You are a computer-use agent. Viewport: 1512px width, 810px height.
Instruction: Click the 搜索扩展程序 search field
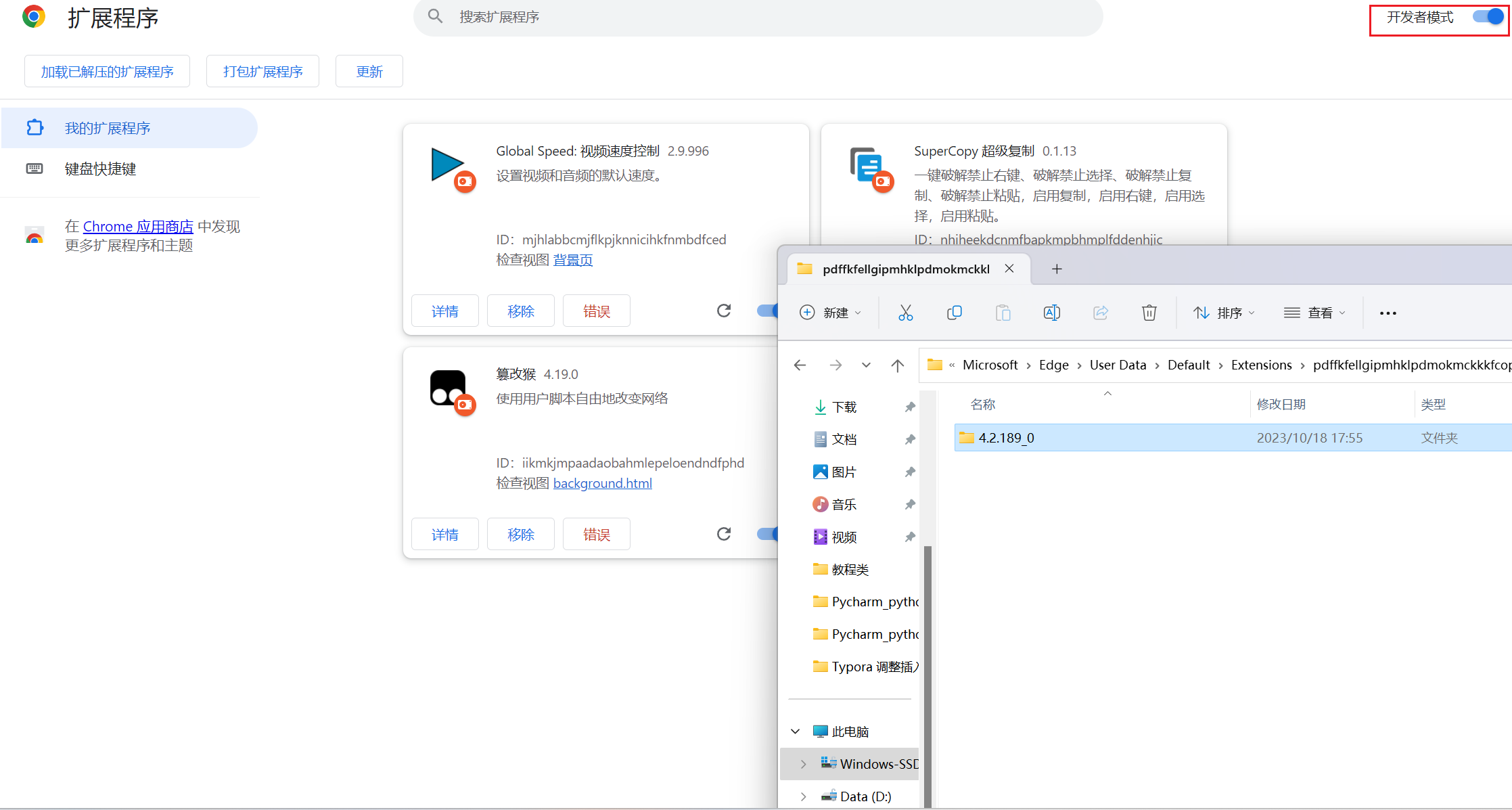click(758, 17)
